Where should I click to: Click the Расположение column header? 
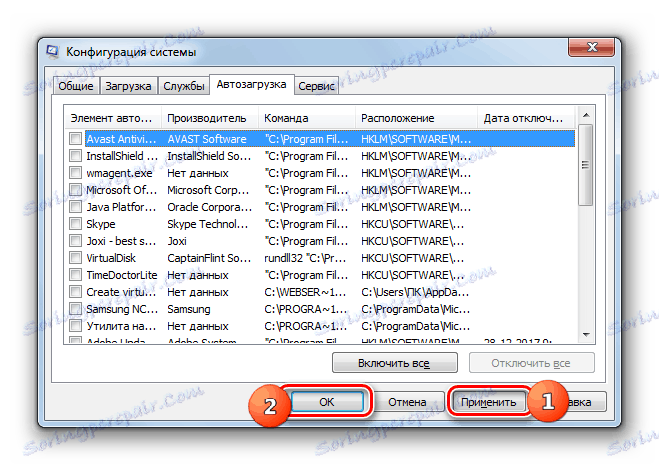[416, 118]
